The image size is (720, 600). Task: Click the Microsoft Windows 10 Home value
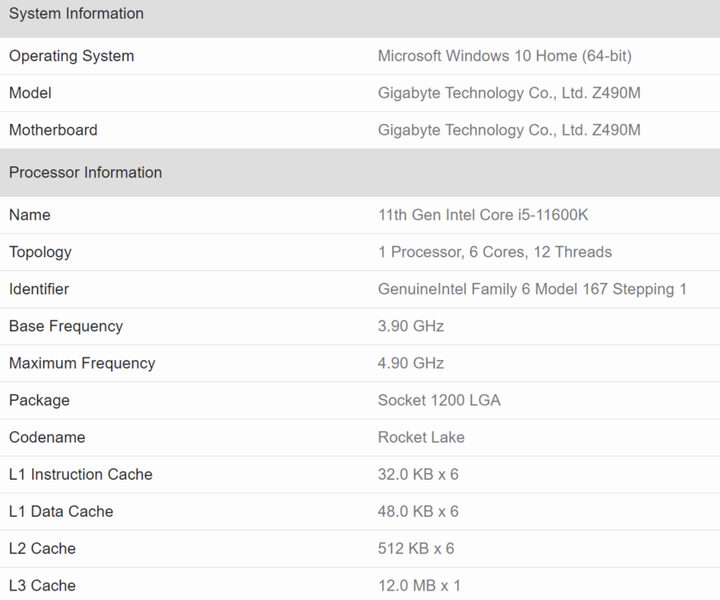504,56
